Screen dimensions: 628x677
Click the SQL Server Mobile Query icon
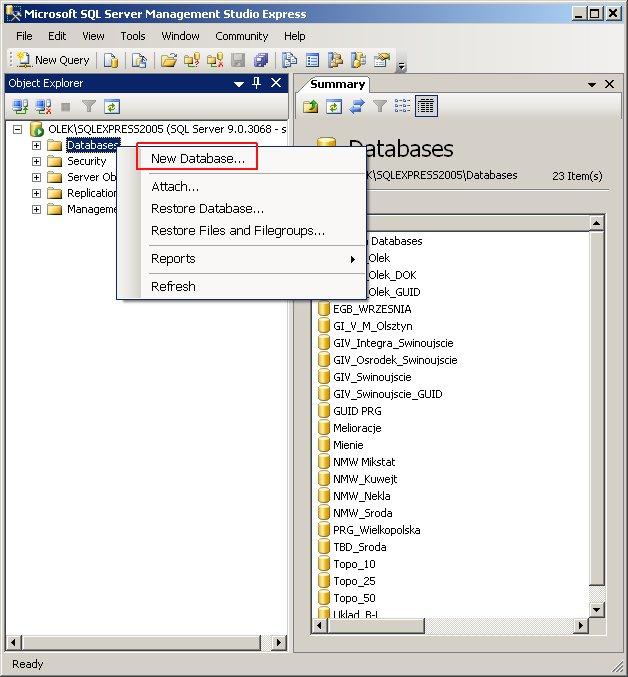click(139, 60)
